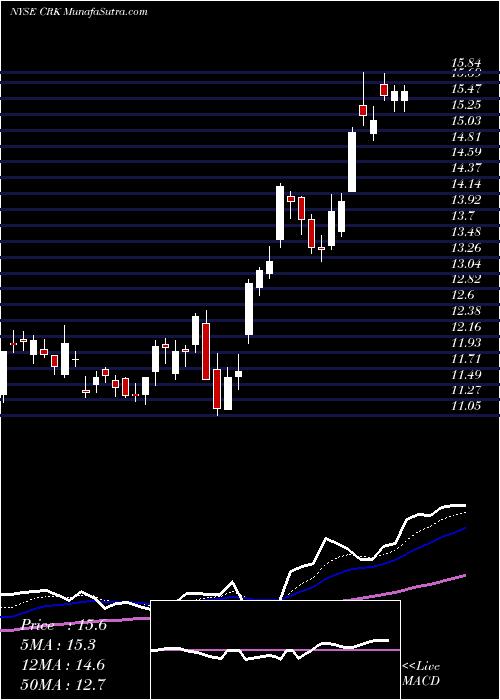Select the 13.26 price axis label
The height and width of the screenshot is (700, 500).
click(465, 248)
